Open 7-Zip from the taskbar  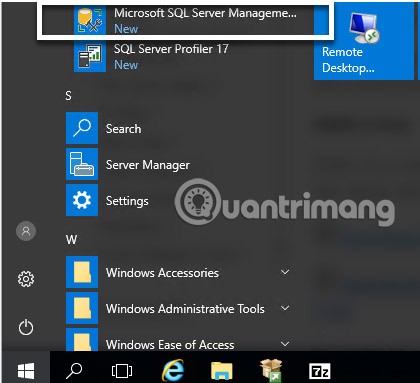click(x=320, y=371)
